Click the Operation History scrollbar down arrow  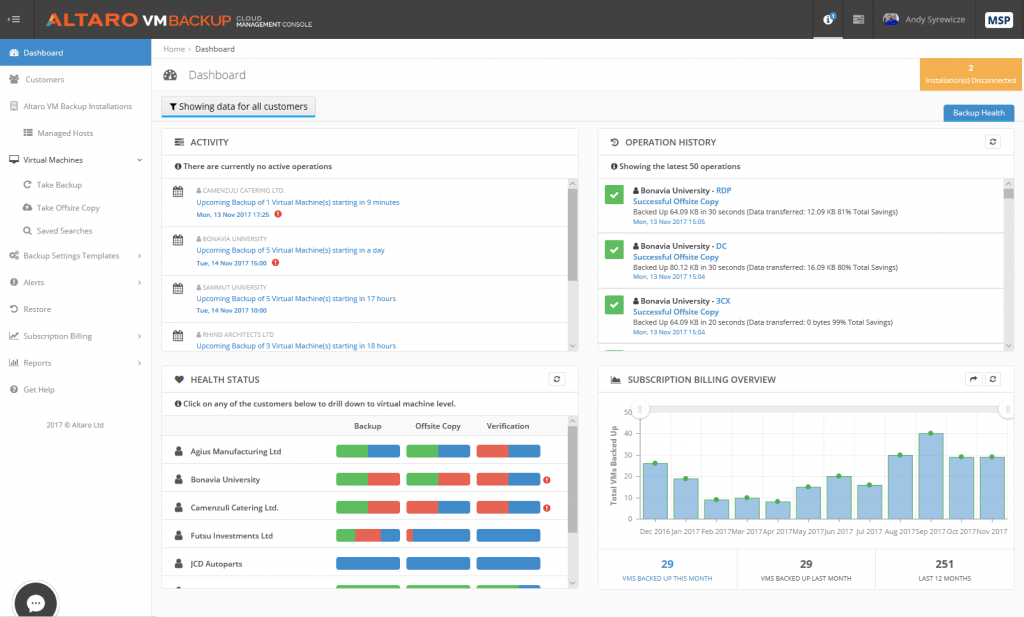click(1008, 345)
